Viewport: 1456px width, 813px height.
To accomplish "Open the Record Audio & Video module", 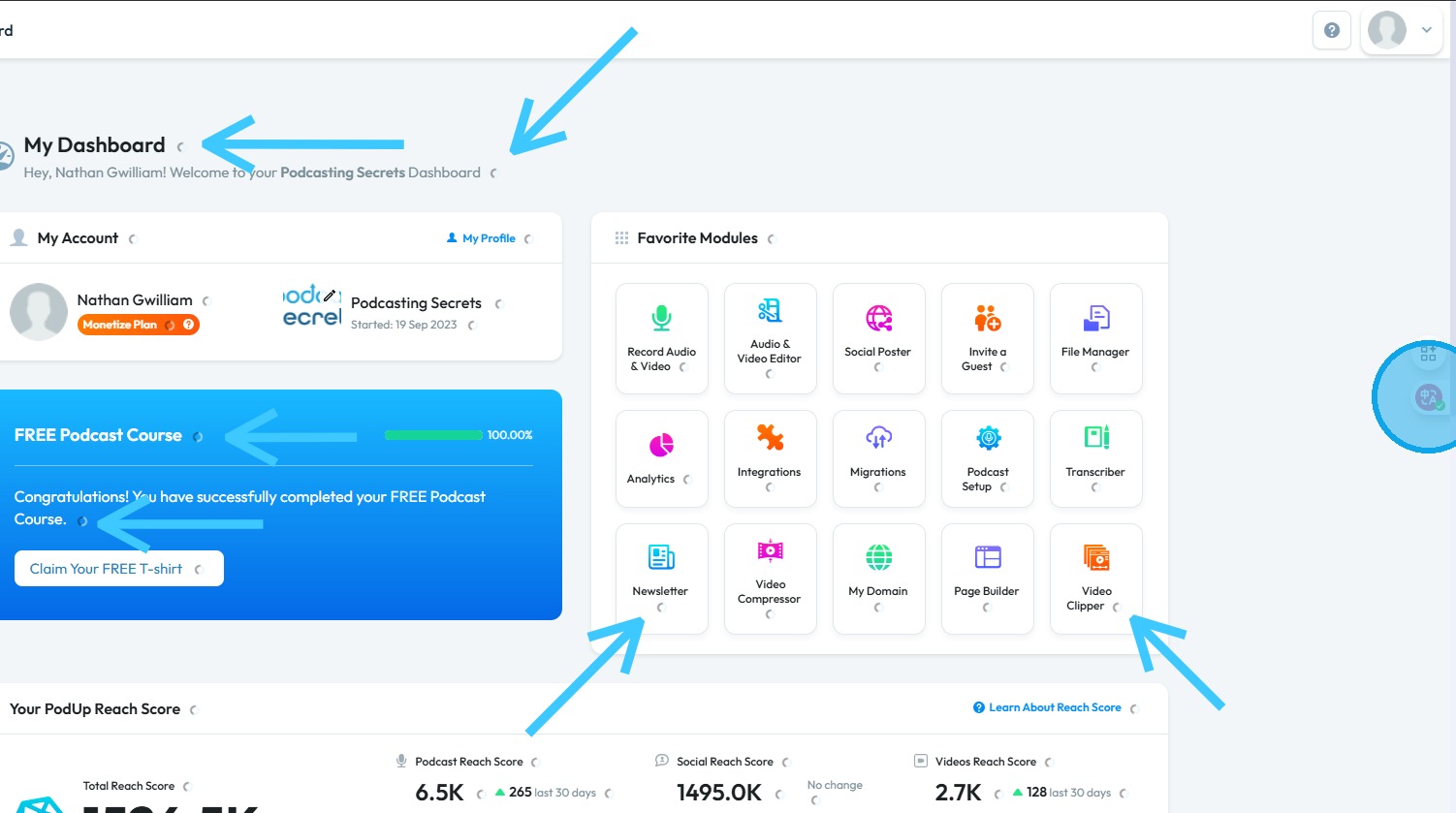I will [x=661, y=338].
